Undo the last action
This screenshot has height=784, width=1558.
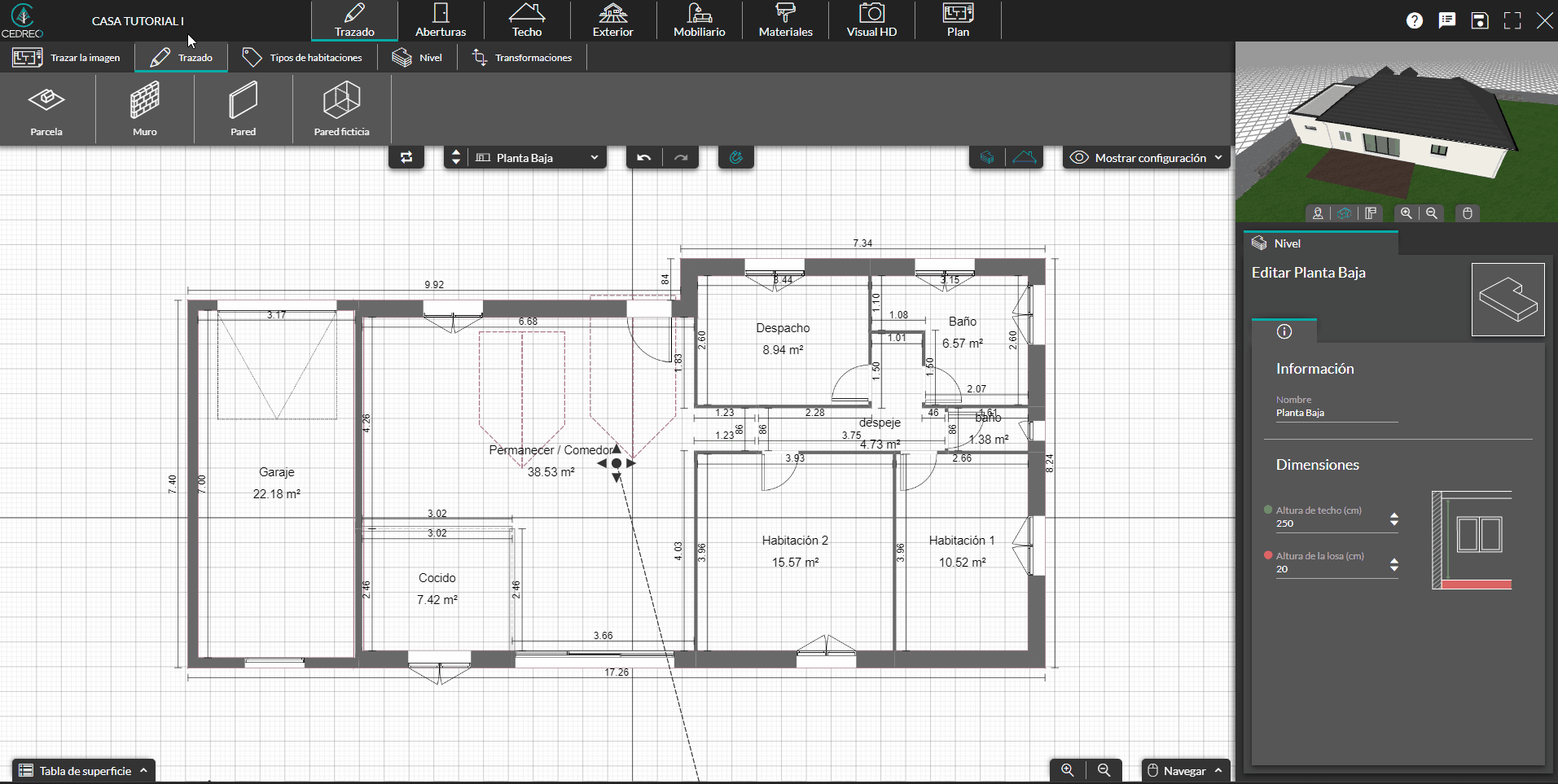click(x=644, y=157)
